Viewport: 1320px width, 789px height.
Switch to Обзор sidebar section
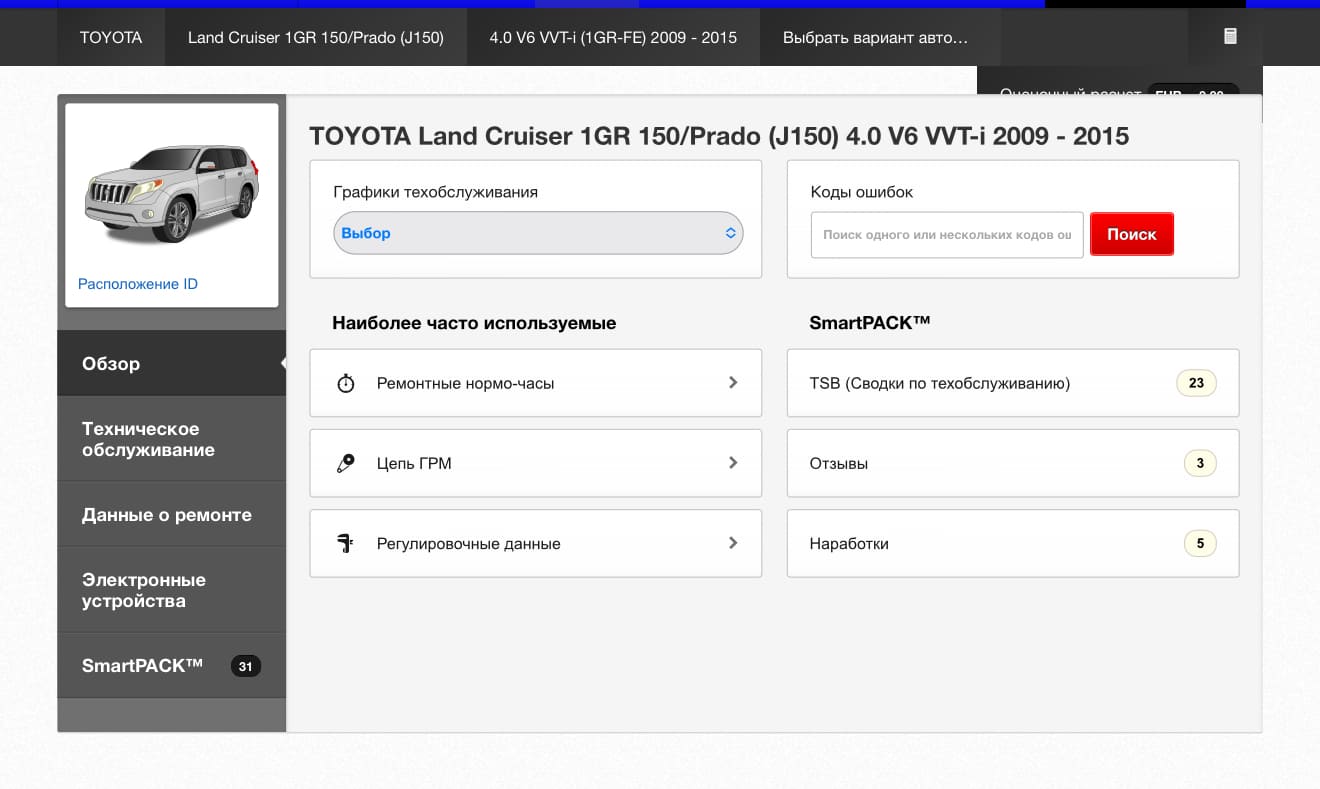(172, 363)
